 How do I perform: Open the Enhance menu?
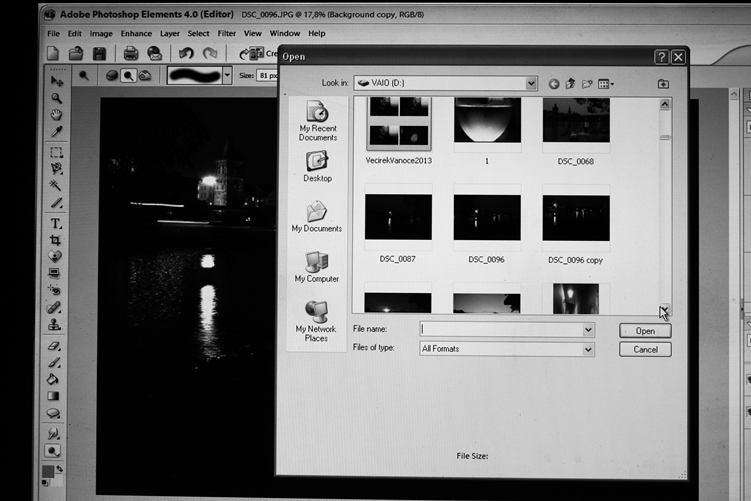click(136, 34)
